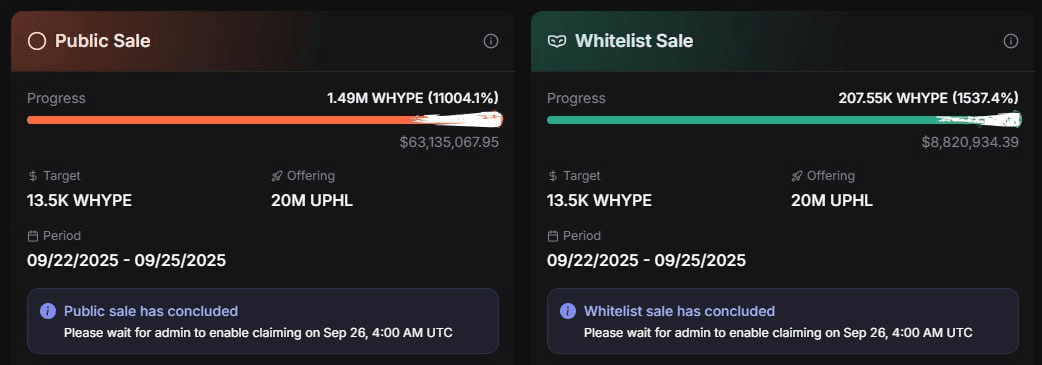Select the circle icon beside Public Sale
The width and height of the screenshot is (1042, 365).
click(37, 41)
